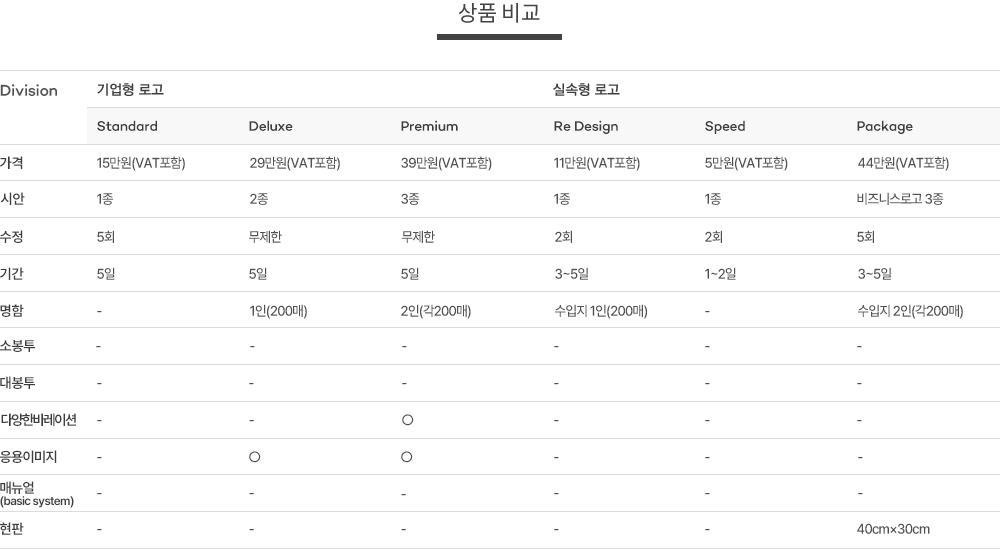This screenshot has height=549, width=1000.
Task: Click the Deluxe circle in the 응용이미지 row
Action: (255, 457)
